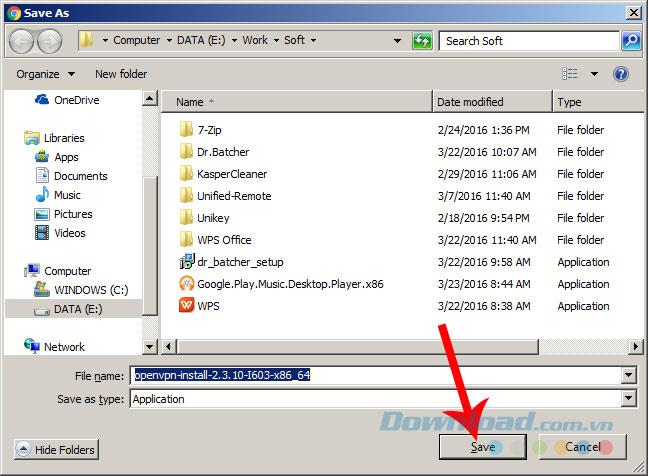Expand the Save as type dropdown
Viewport: 648px width, 476px height.
pos(628,399)
